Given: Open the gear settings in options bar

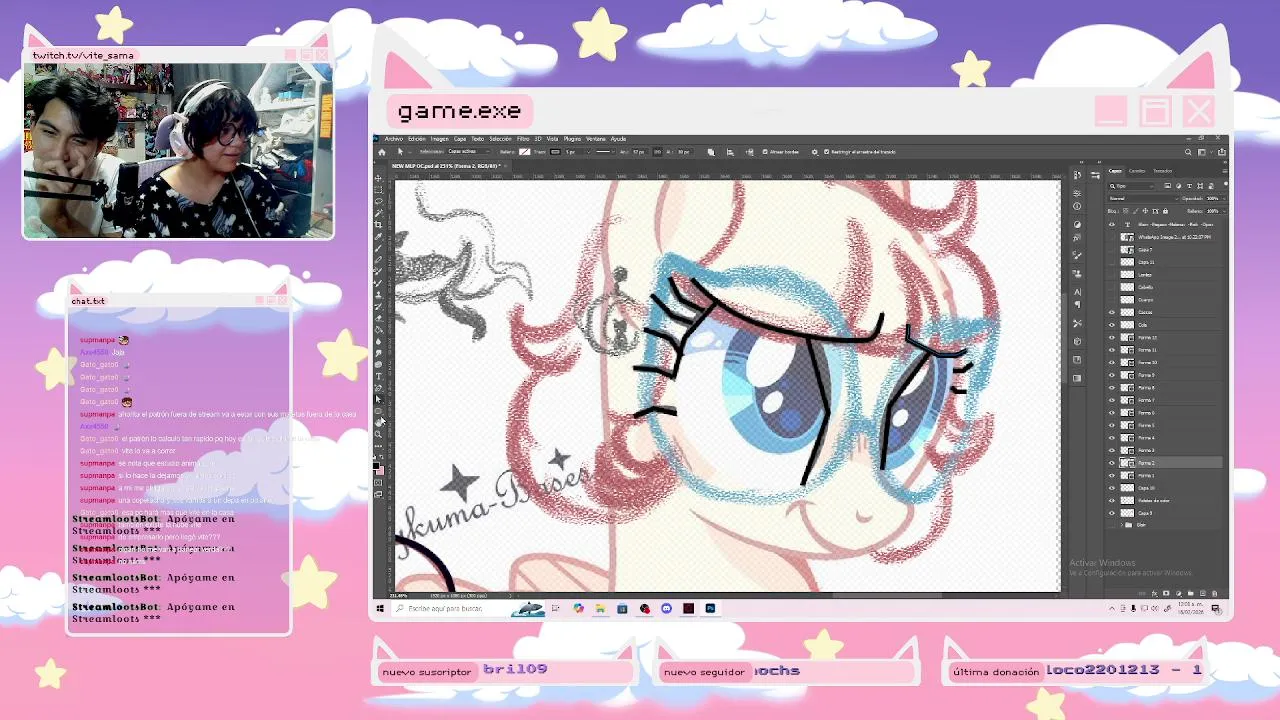Looking at the screenshot, I should coord(814,152).
